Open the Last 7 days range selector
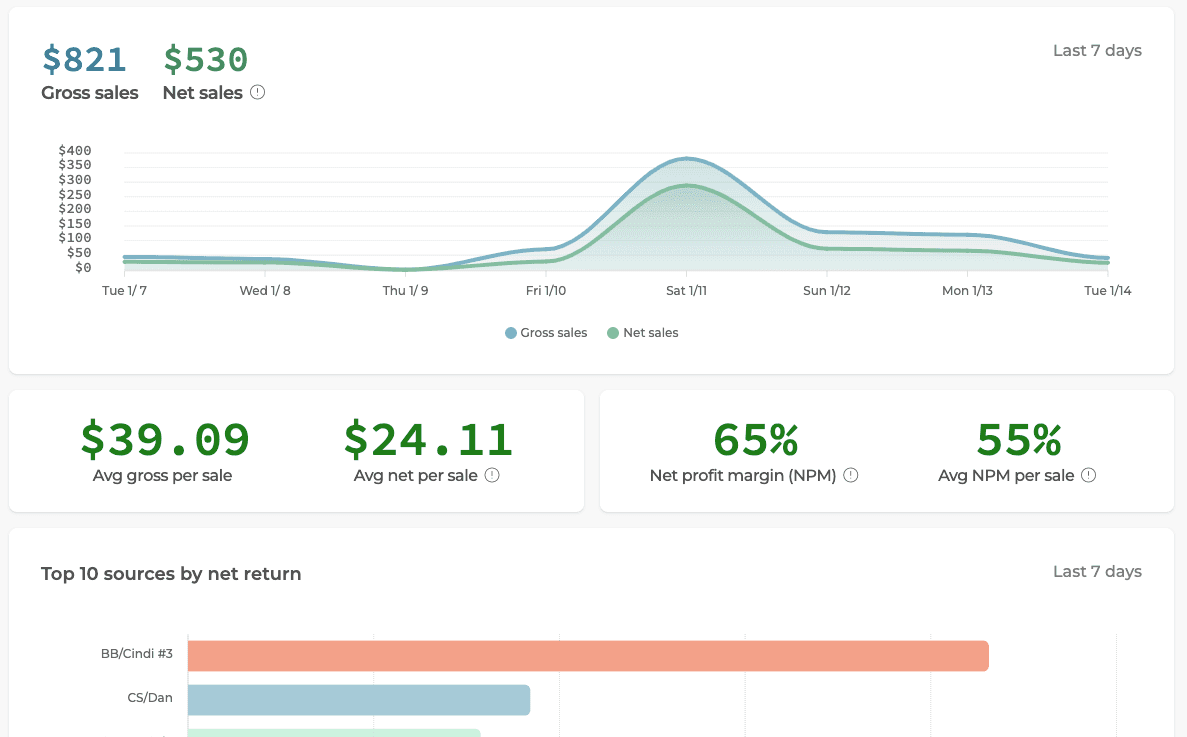 1097,50
